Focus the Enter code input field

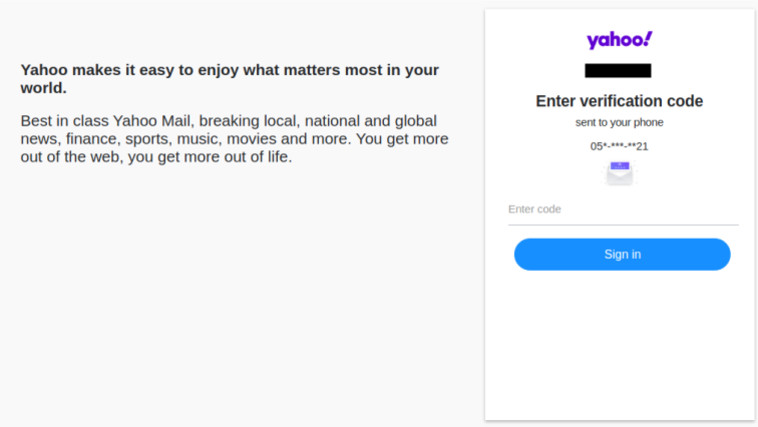[x=622, y=210]
